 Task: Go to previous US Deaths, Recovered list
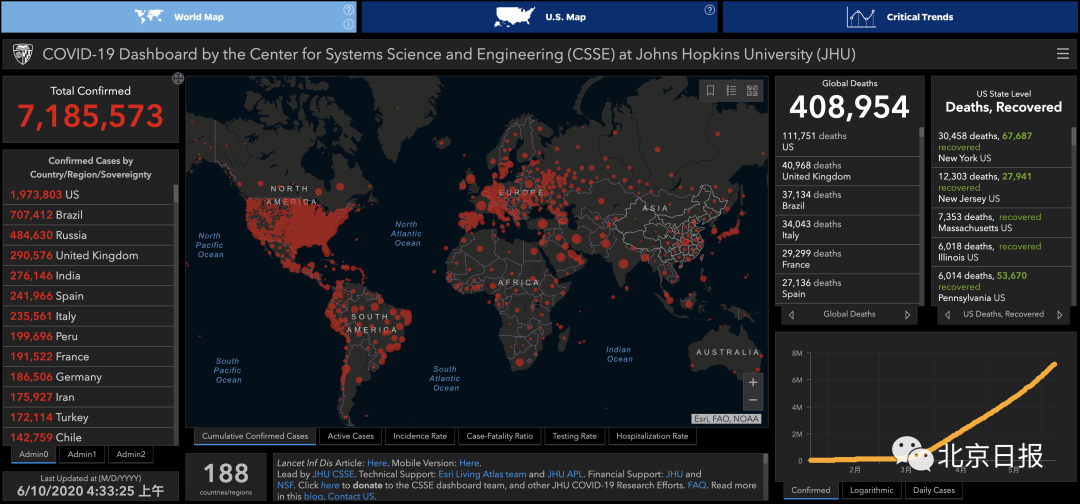pyautogui.click(x=948, y=315)
